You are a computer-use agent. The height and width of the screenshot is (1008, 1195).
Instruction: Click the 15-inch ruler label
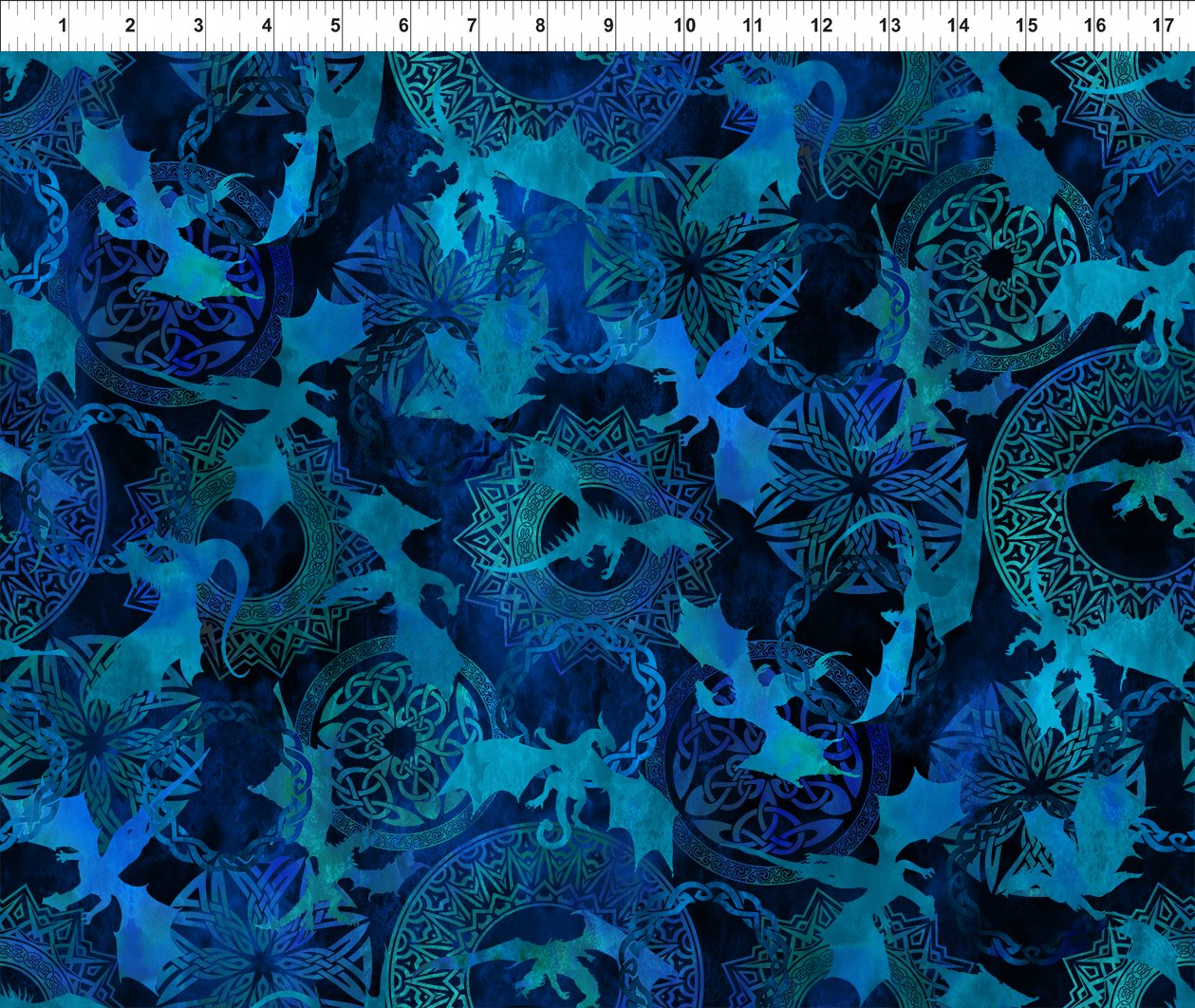(1026, 26)
